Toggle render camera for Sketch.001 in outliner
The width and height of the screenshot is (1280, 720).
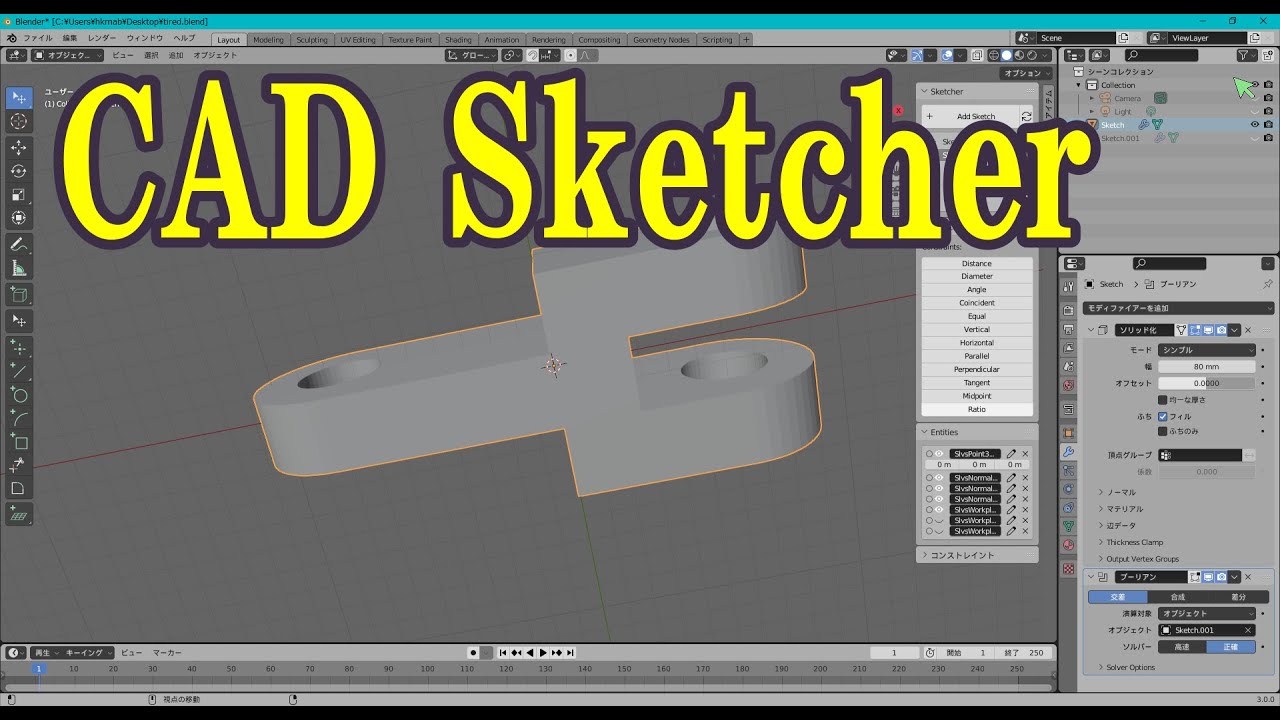point(1268,138)
